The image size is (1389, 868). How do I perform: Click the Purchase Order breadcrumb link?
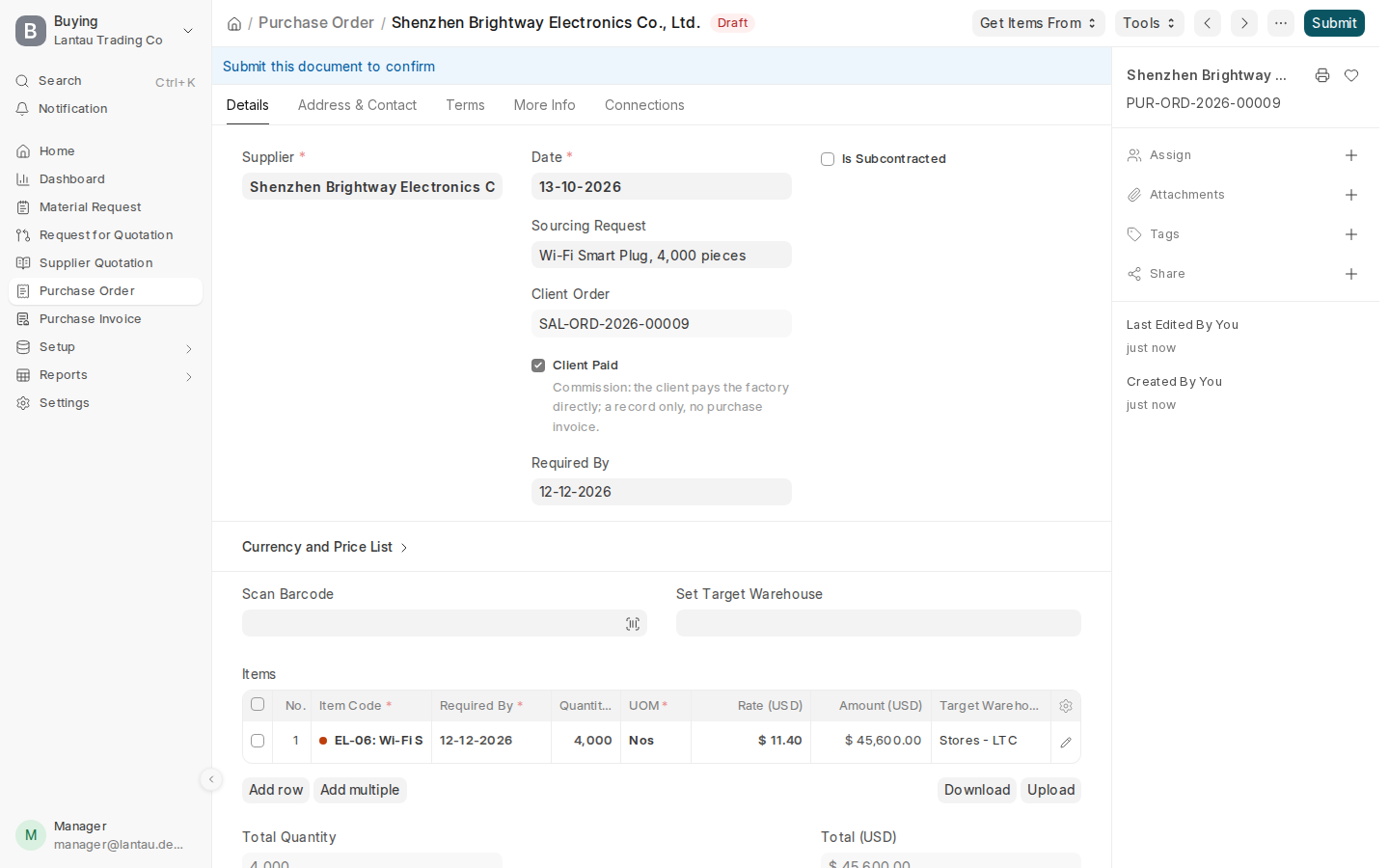[316, 22]
